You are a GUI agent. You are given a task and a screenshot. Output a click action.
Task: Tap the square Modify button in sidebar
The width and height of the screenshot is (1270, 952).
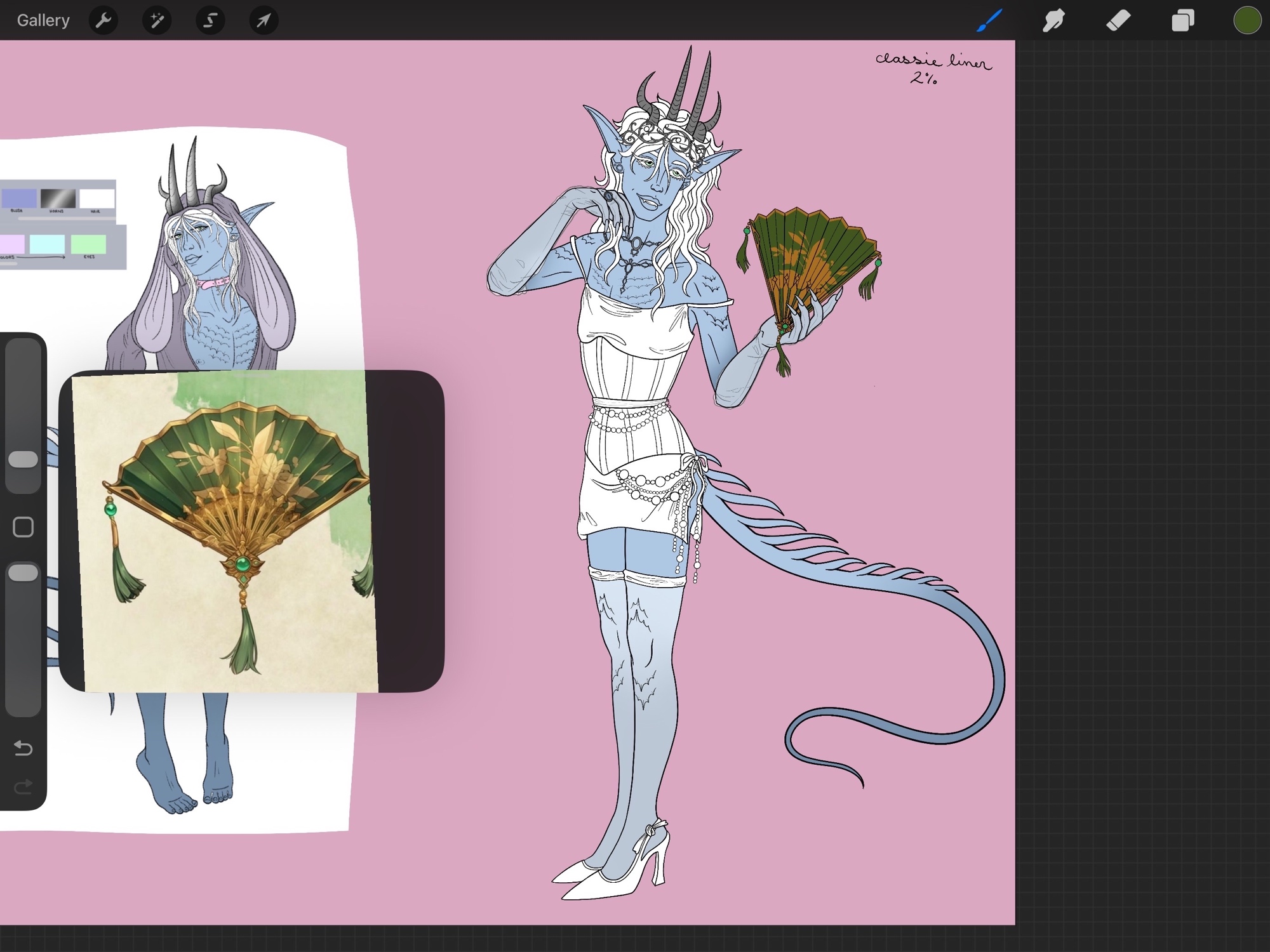click(23, 527)
